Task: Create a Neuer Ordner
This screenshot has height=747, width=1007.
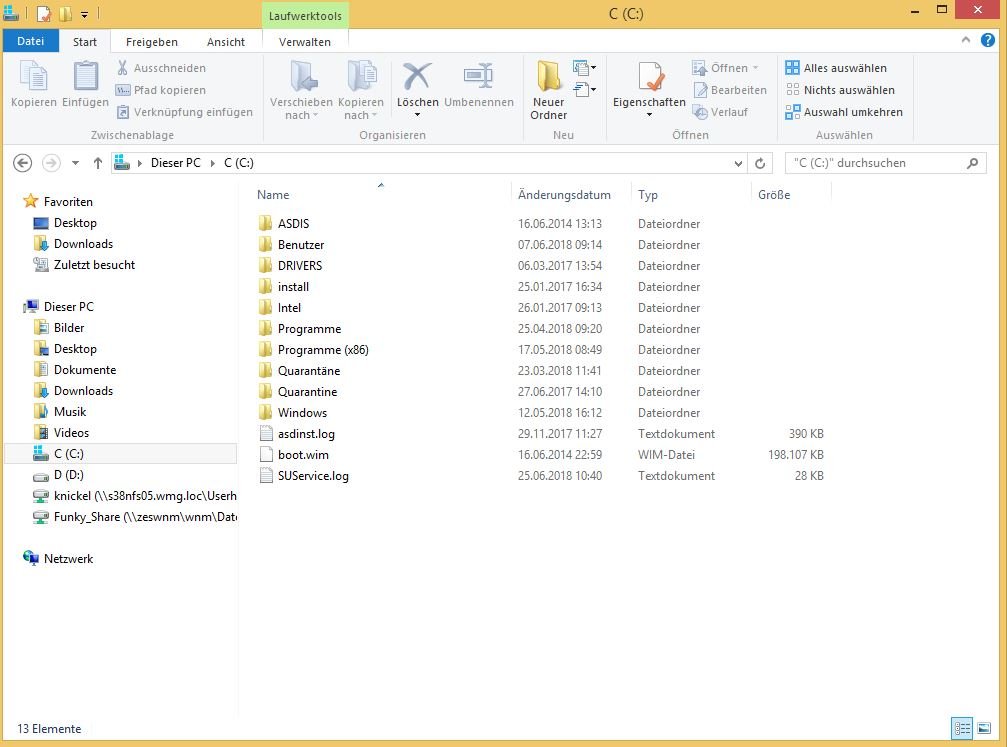Action: pos(549,90)
